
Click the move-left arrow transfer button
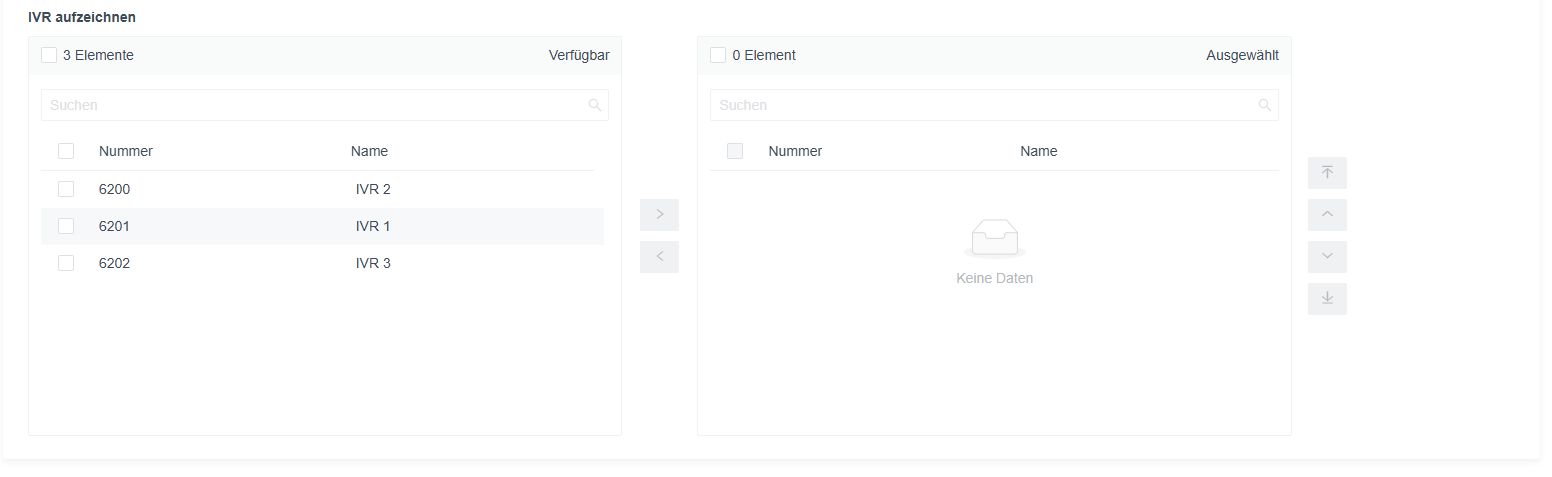click(659, 257)
